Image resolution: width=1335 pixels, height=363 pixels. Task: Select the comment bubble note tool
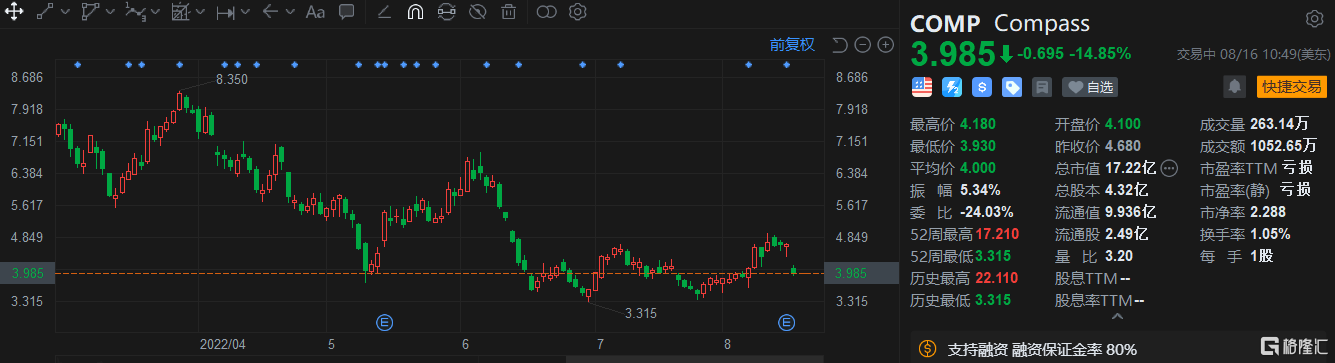347,13
